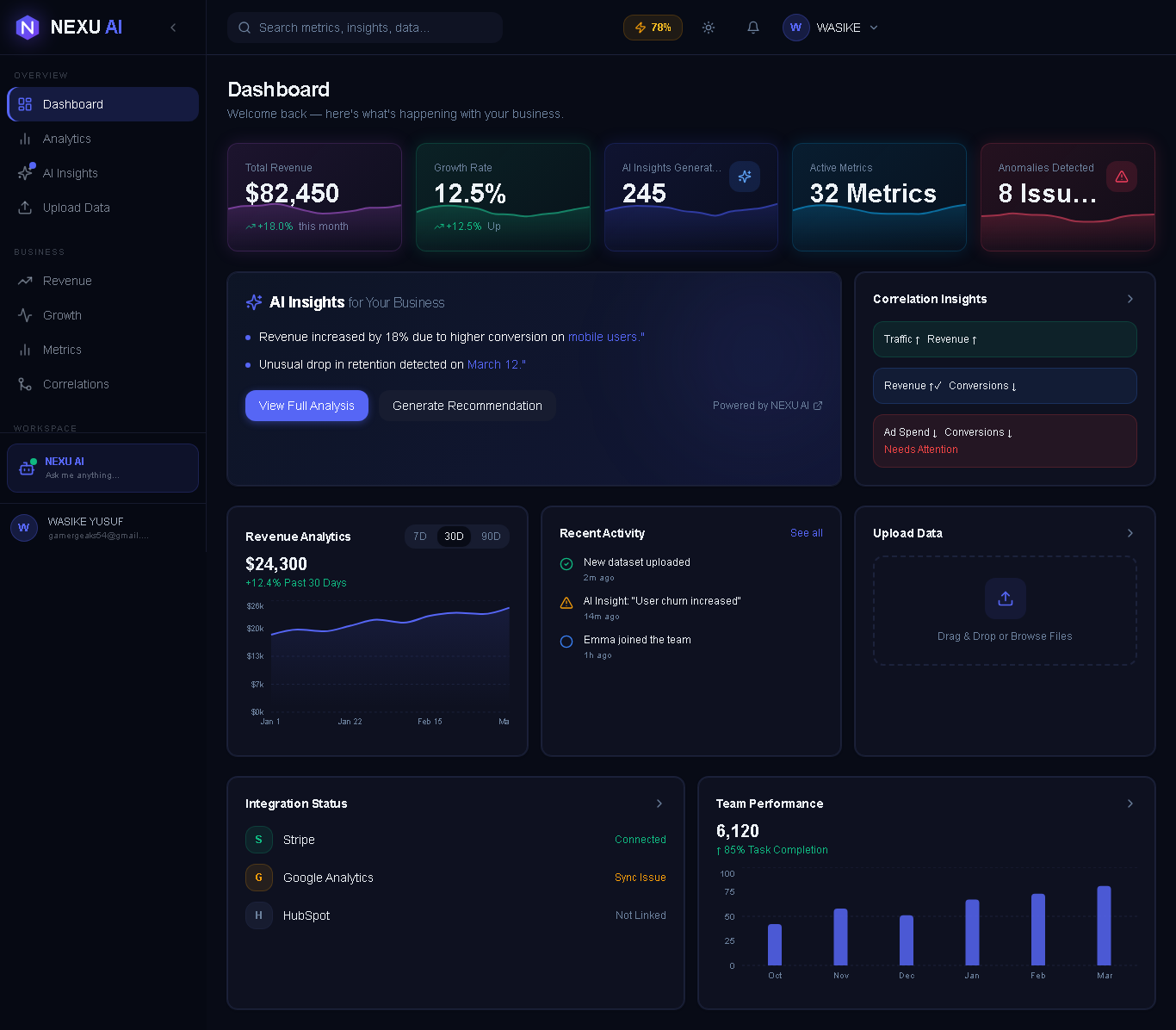Open Dashboard in the sidebar
This screenshot has width=1176, height=1030.
click(103, 104)
